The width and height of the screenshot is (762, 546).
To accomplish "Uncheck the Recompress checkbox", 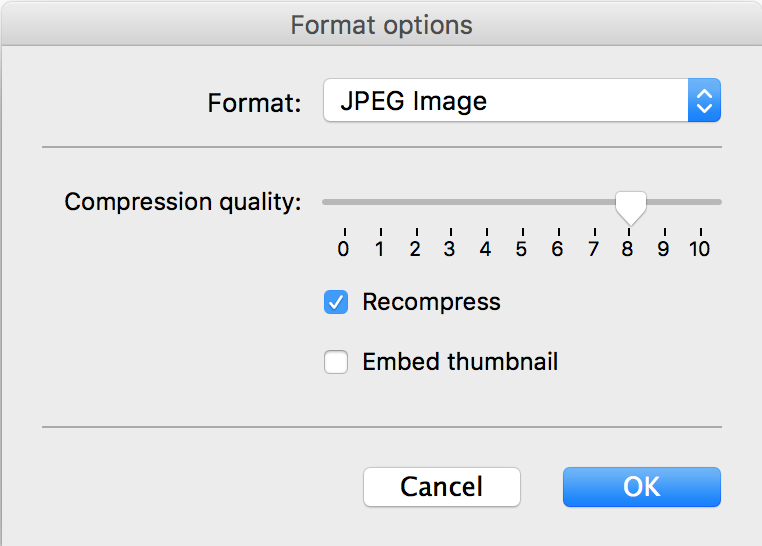I will point(336,302).
